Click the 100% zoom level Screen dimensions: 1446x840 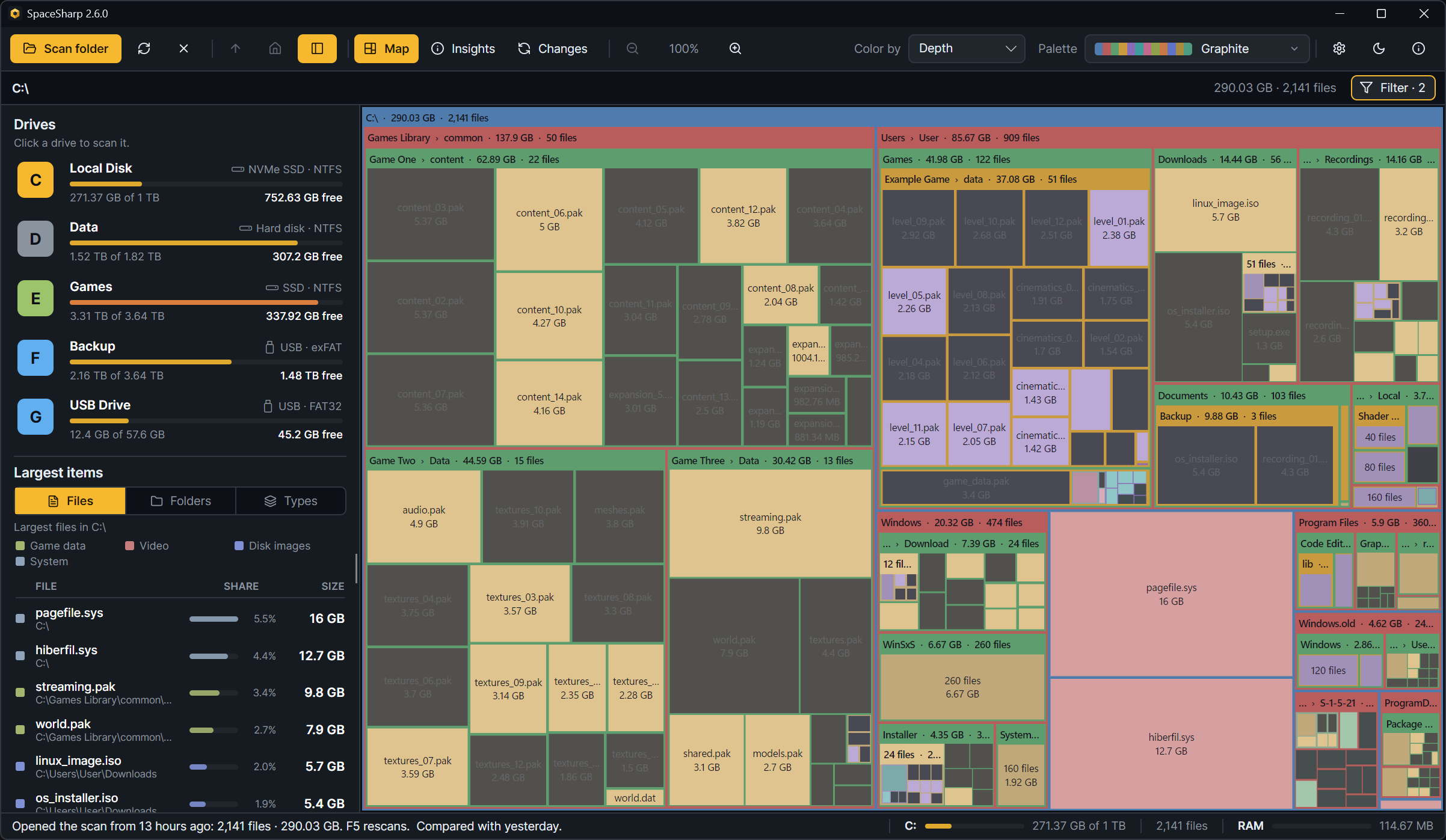pyautogui.click(x=684, y=49)
